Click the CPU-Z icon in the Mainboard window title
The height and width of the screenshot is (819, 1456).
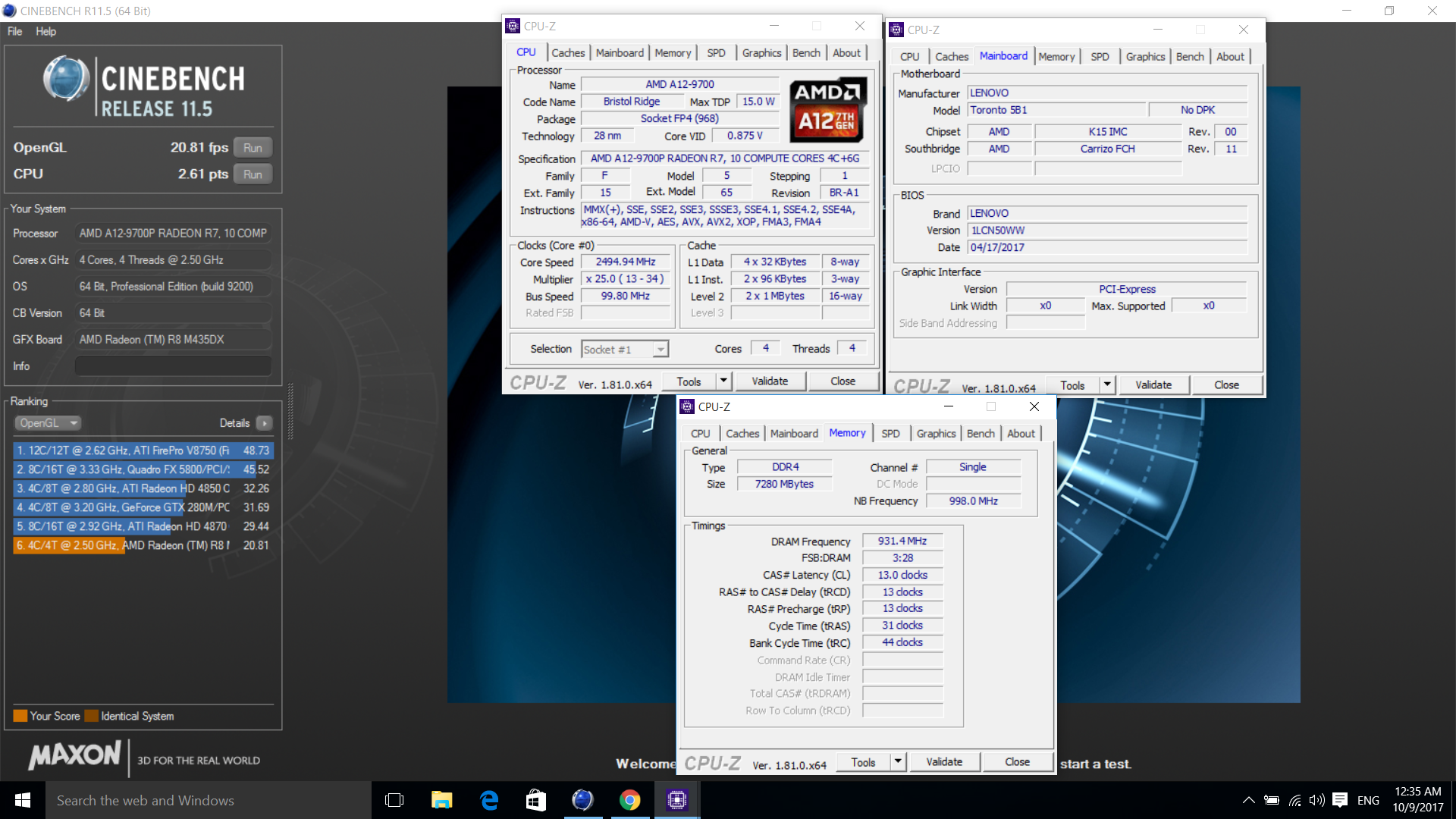pyautogui.click(x=896, y=30)
